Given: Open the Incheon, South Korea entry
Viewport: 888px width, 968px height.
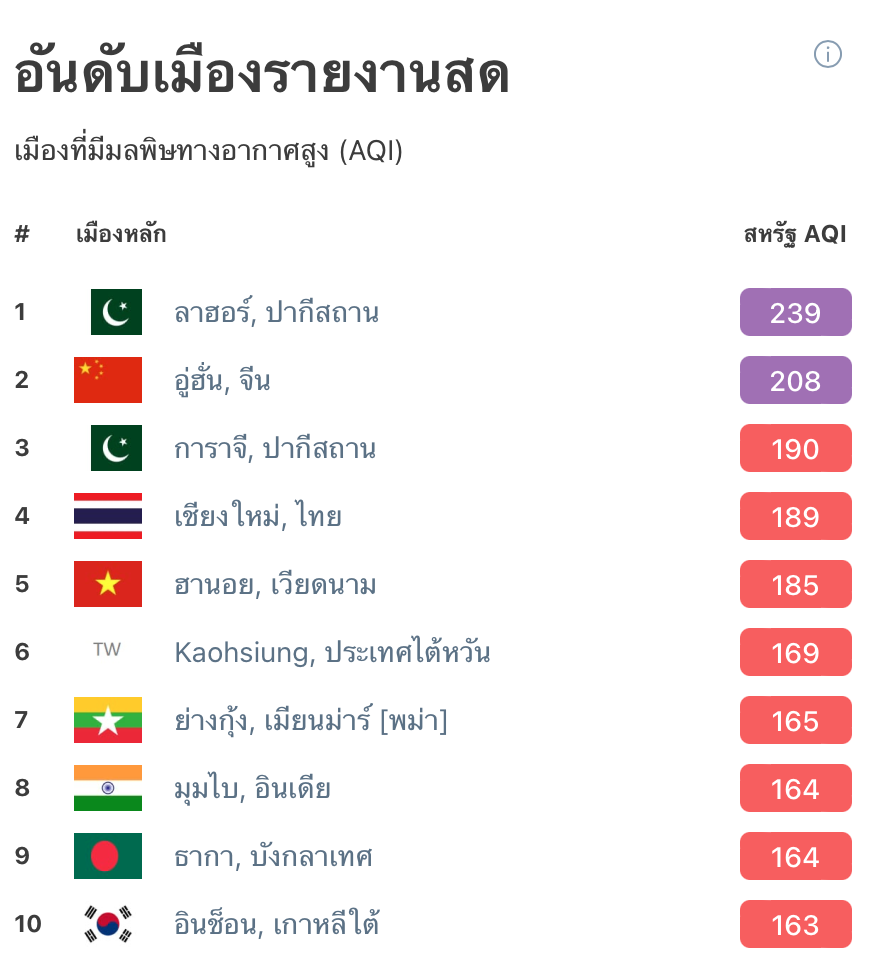Looking at the screenshot, I should coord(277,924).
